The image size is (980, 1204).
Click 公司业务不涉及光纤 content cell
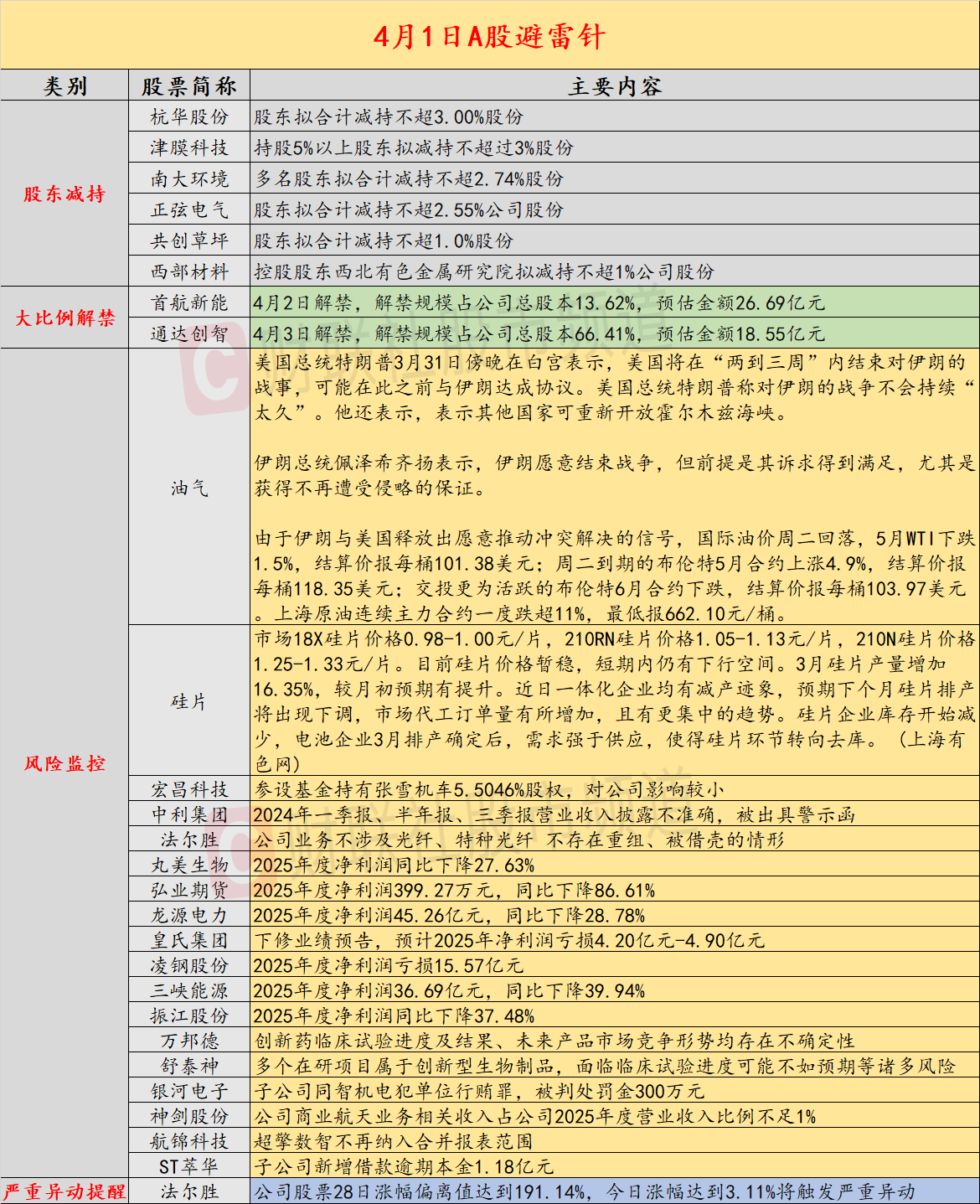tap(615, 840)
